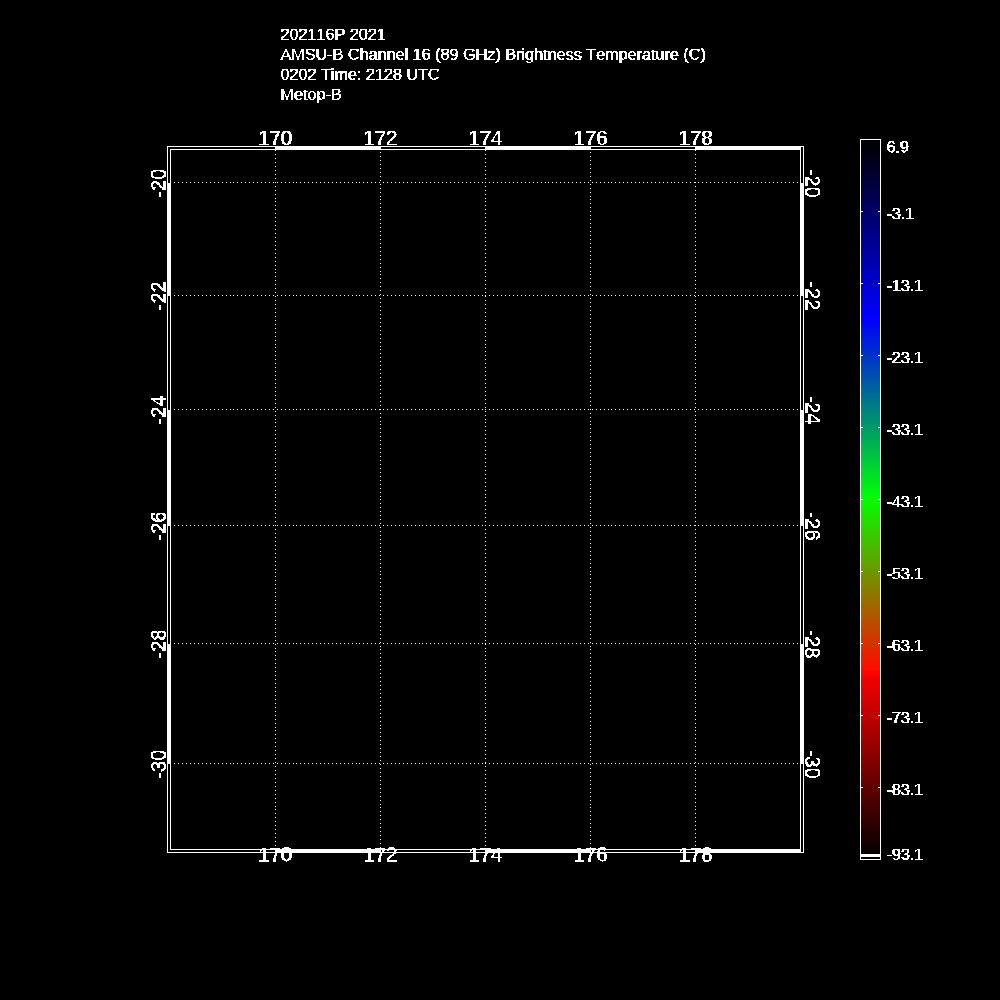Click the -22 latitude label on right axis
1000x1000 pixels.
[812, 297]
